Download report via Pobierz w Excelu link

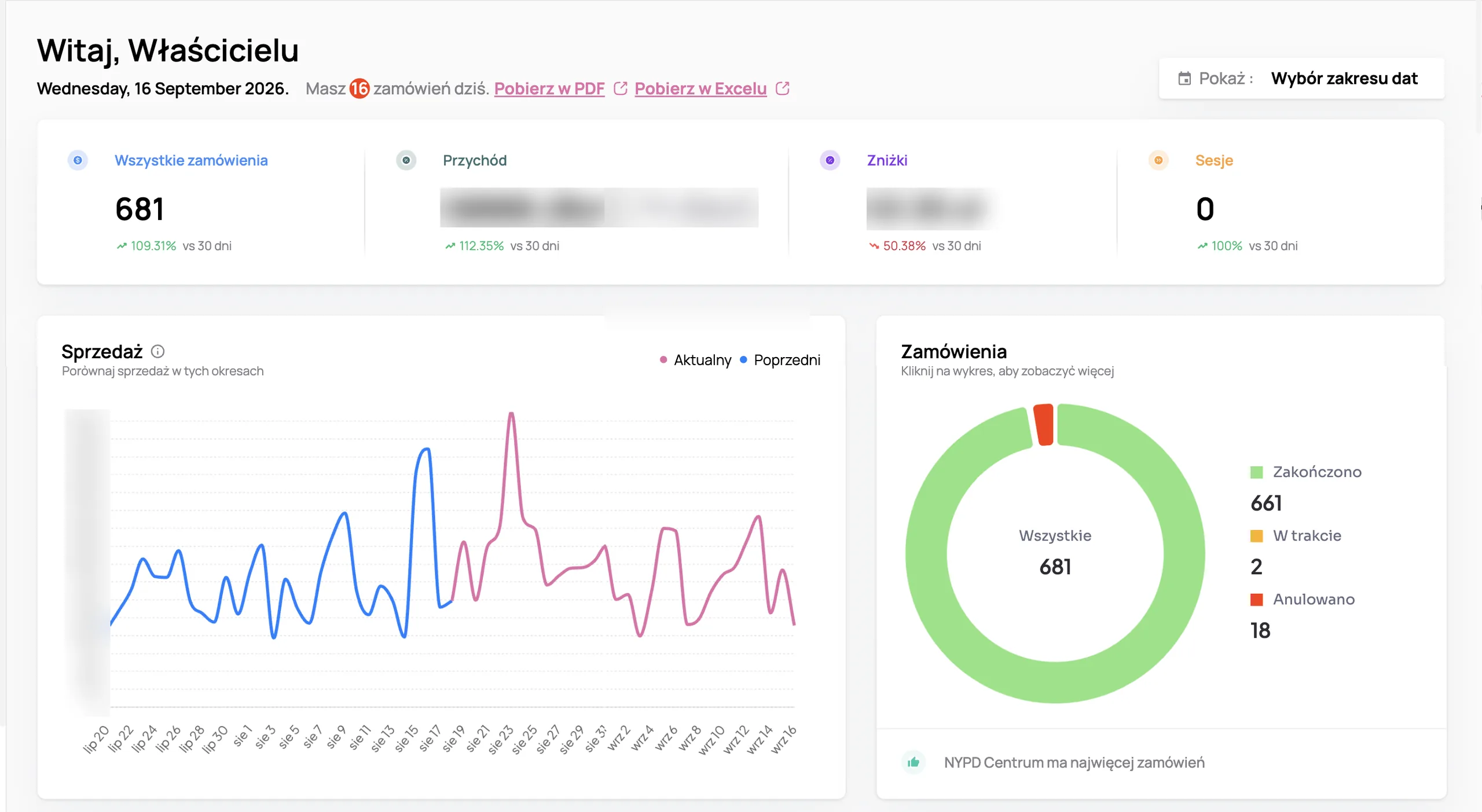700,89
